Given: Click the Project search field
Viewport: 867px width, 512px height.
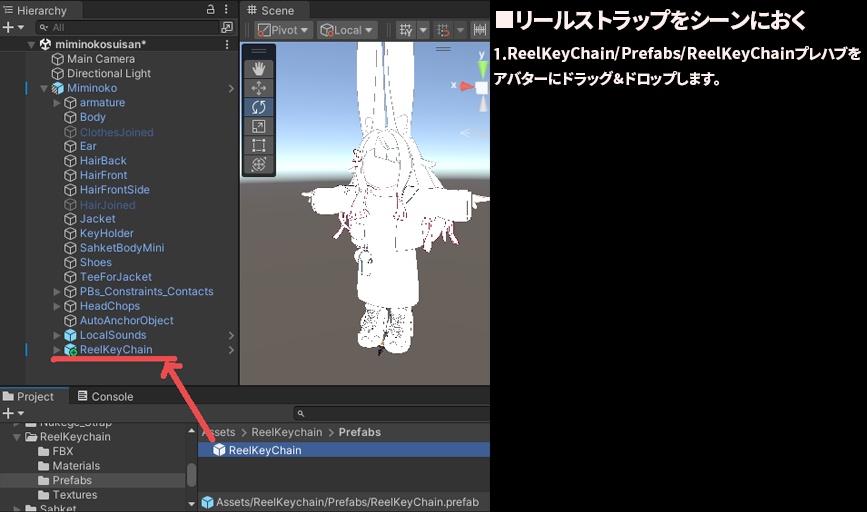Looking at the screenshot, I should coord(391,413).
